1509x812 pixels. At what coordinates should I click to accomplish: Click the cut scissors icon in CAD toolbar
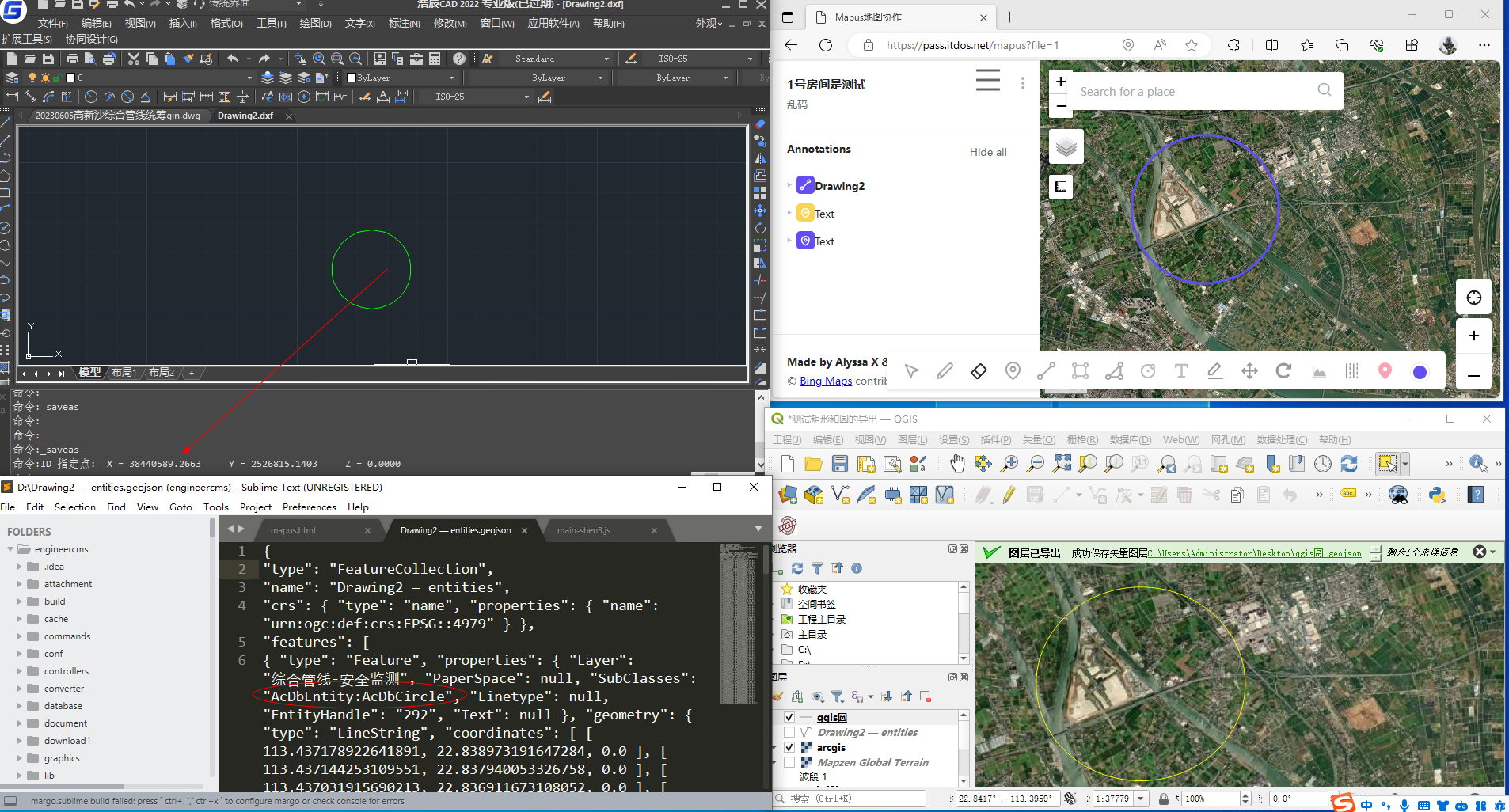133,59
